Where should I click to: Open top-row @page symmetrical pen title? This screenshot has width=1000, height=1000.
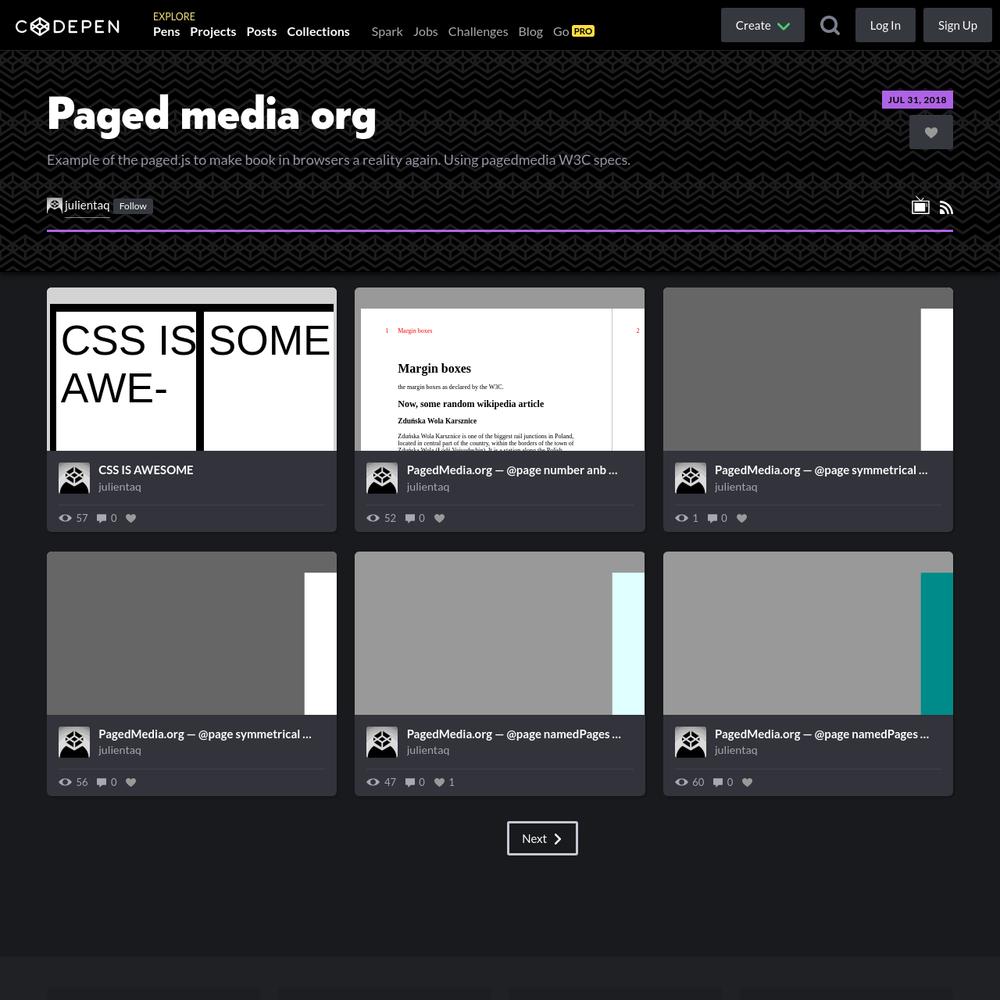coord(821,469)
